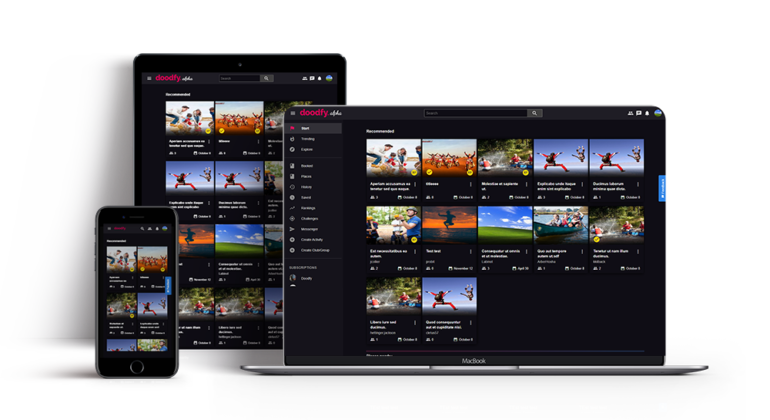The image size is (770, 420).
Task: Select Start in the laptop sidebar
Action: [305, 129]
